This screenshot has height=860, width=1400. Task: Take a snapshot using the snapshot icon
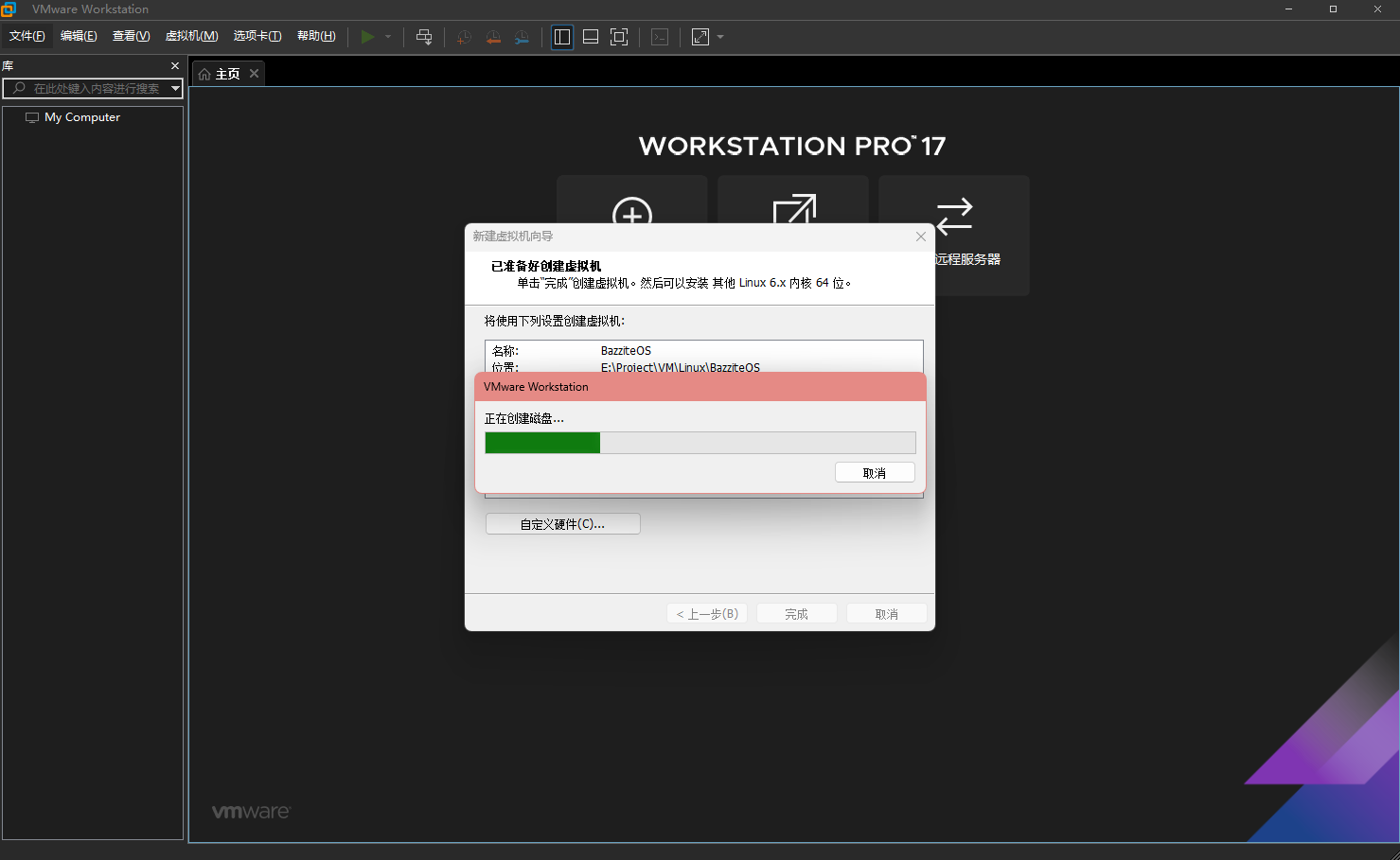(463, 37)
